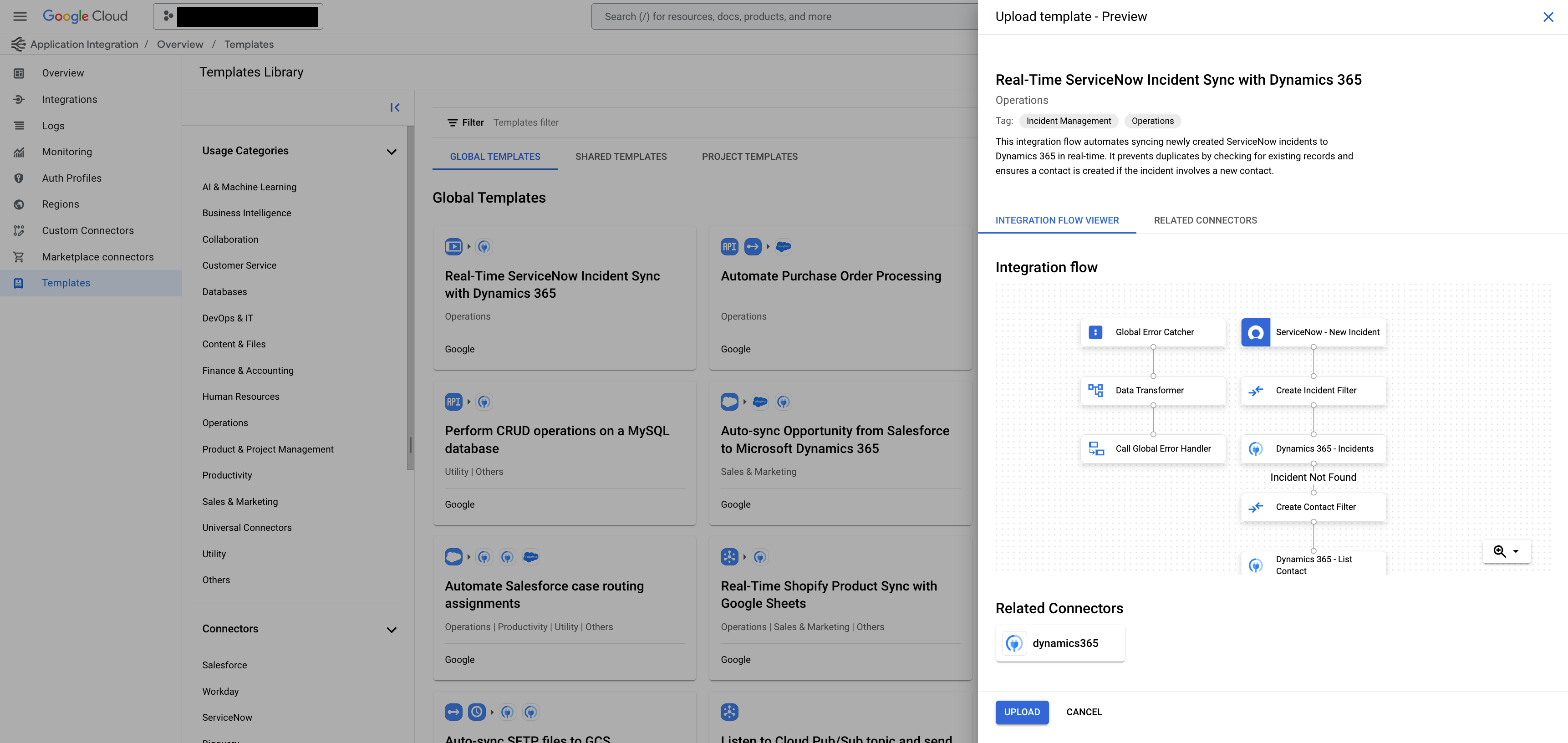Click the Dynamics 365 - Incidents node icon
This screenshot has height=743, width=1568.
[x=1256, y=449]
